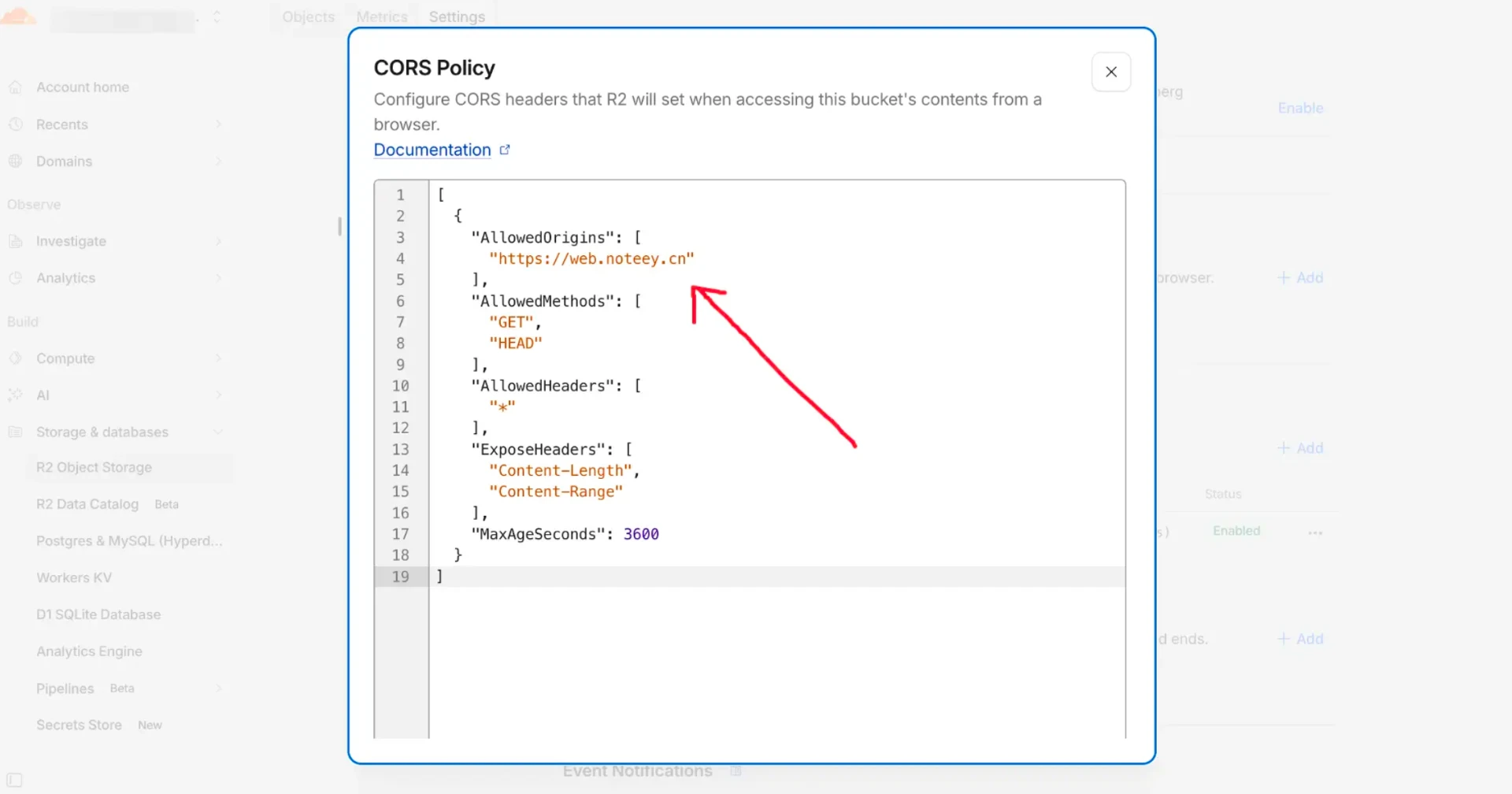Expand the Analytics chevron
Viewport: 1512px width, 794px height.
(x=218, y=278)
